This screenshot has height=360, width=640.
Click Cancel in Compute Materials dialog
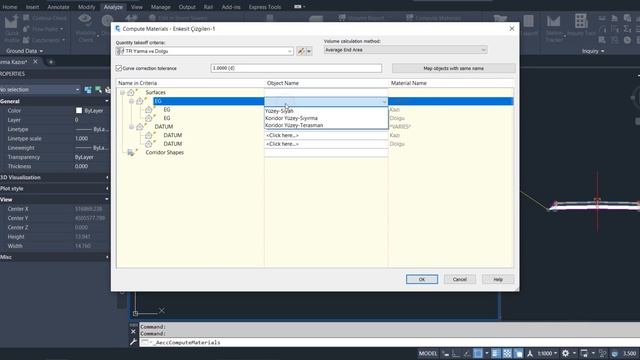pos(460,280)
